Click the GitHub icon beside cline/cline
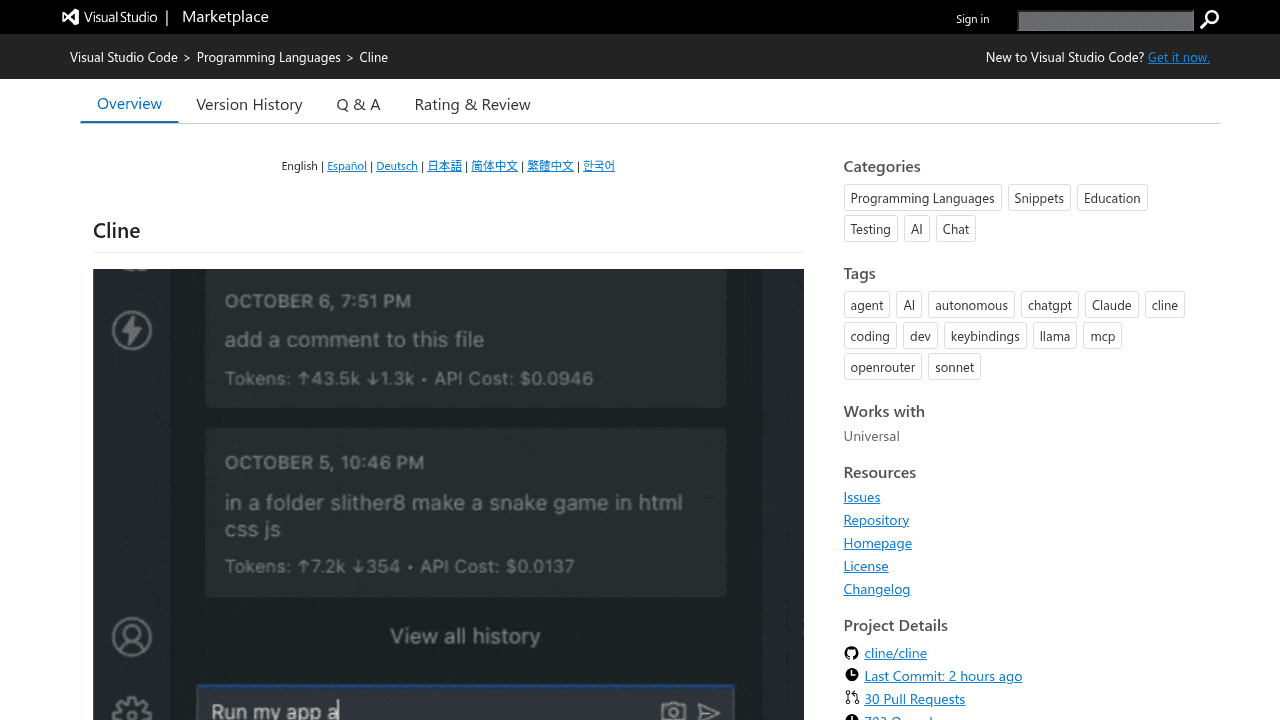1280x720 pixels. [x=851, y=652]
